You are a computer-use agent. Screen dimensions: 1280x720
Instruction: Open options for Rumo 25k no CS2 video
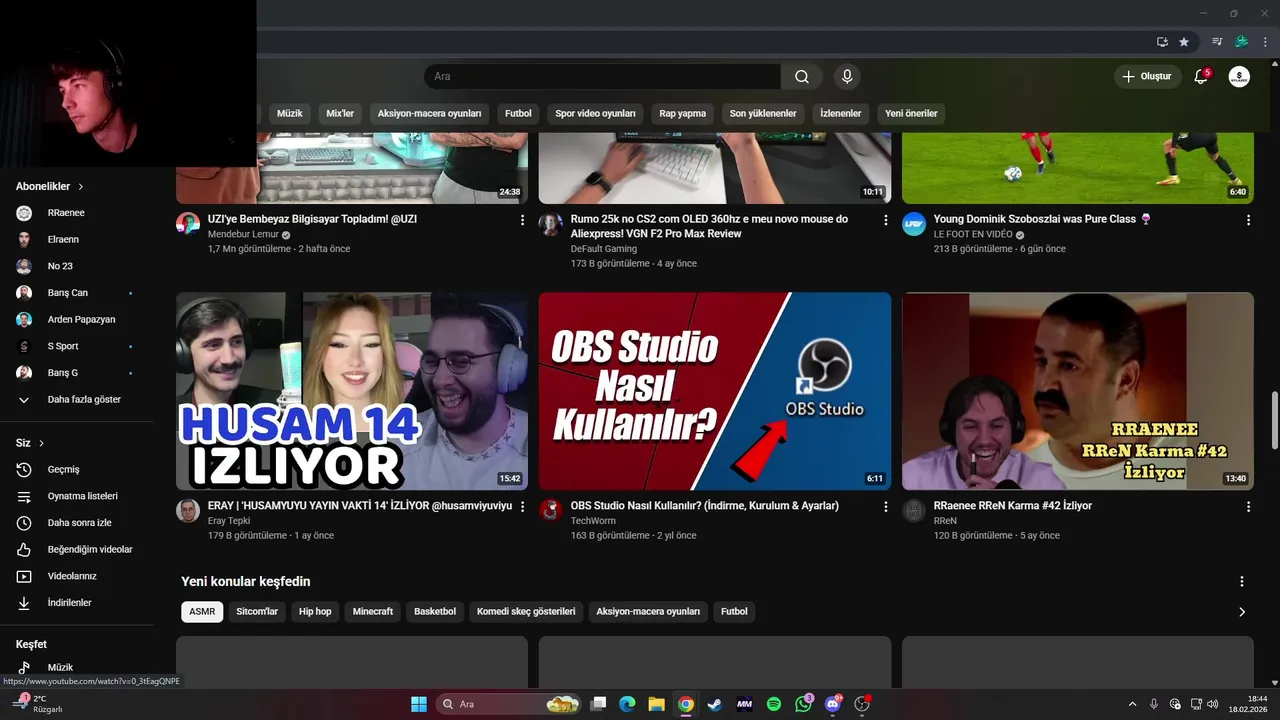885,220
